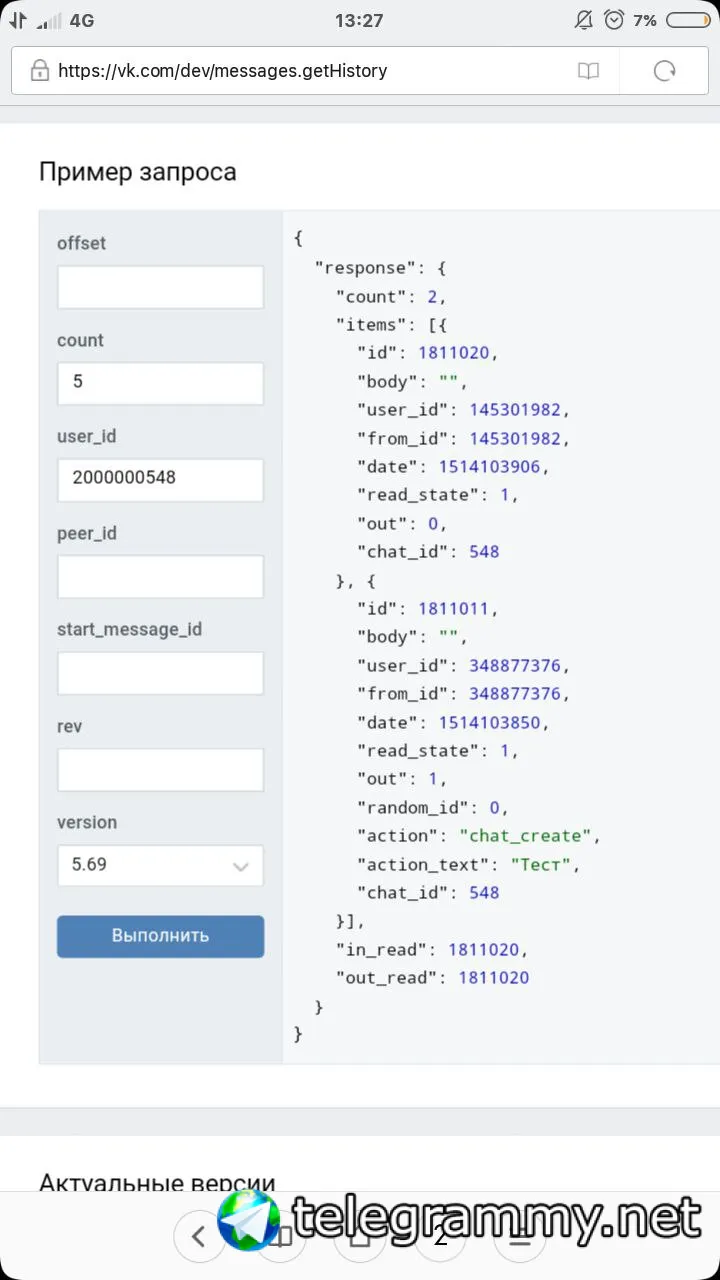Open the version 5.69 dropdown
This screenshot has width=720, height=1280.
(x=160, y=866)
